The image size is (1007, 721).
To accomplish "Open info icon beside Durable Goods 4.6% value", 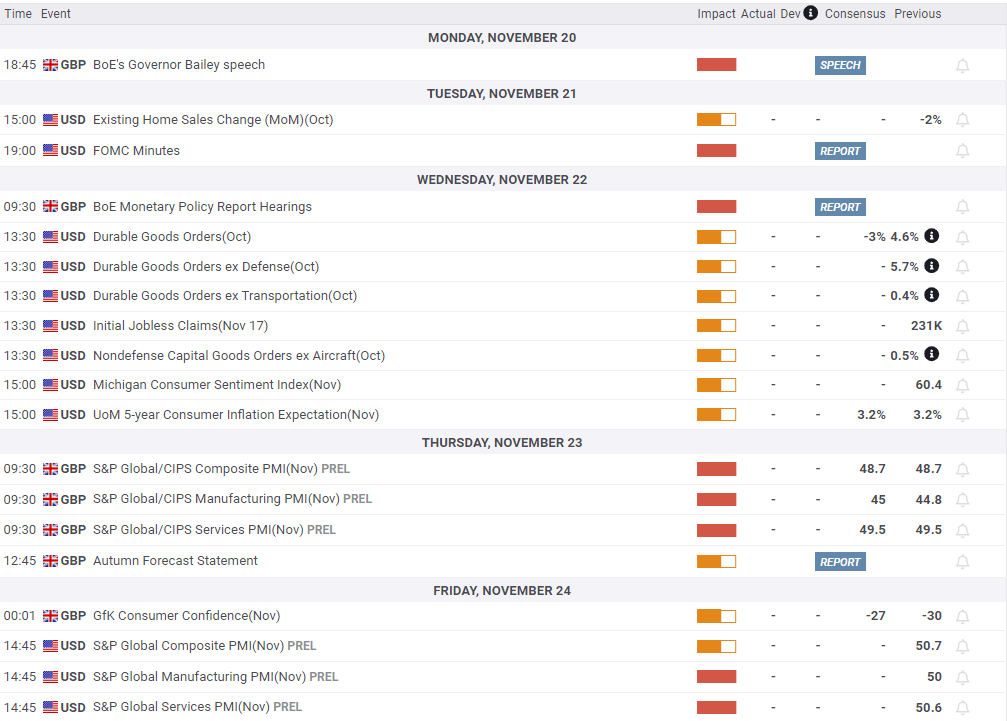I will tap(931, 236).
